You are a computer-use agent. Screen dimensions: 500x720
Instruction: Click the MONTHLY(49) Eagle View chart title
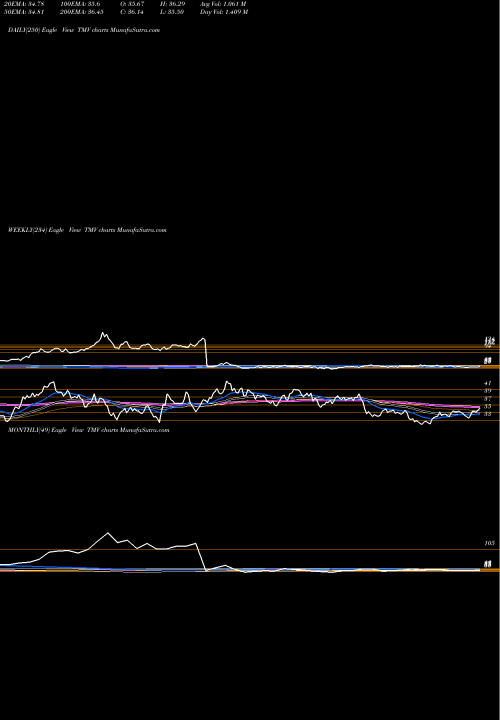[x=89, y=430]
